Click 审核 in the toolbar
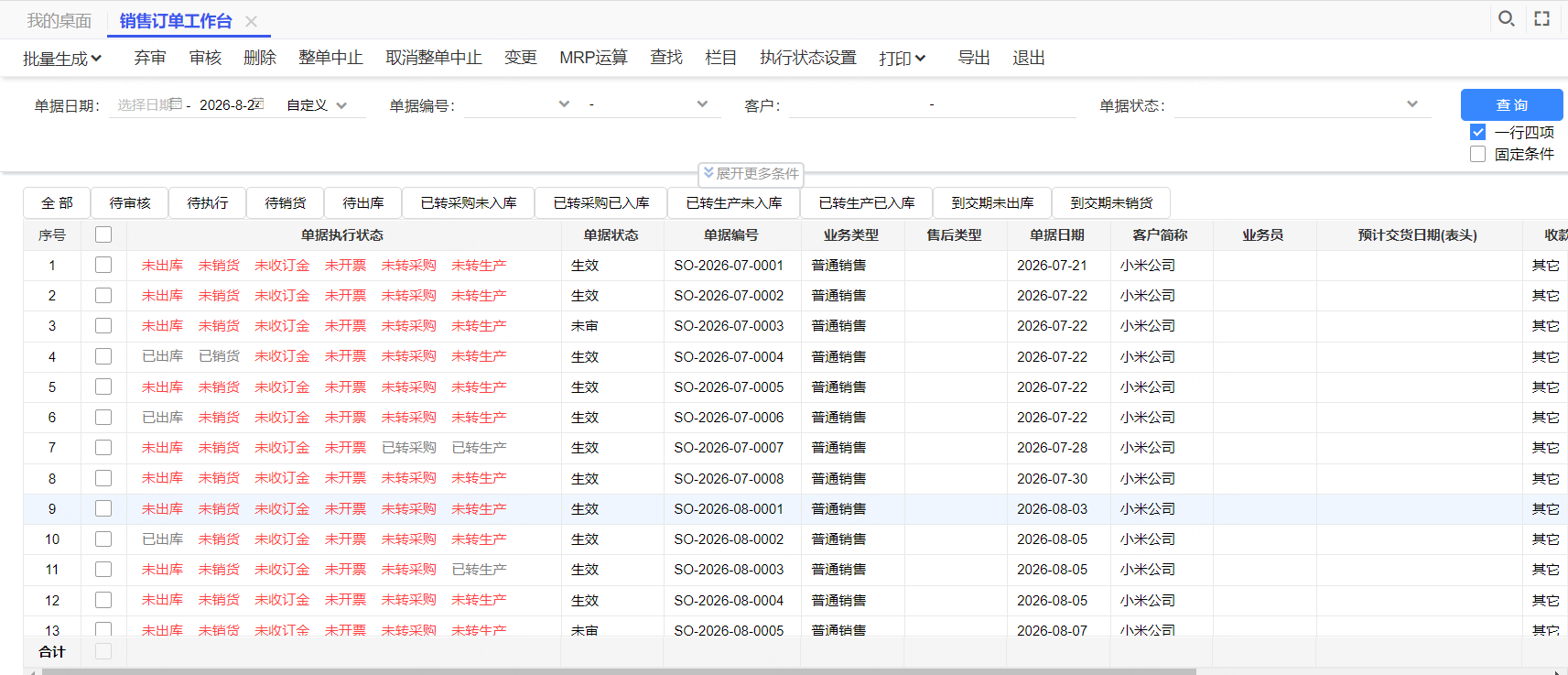Viewport: 1568px width, 675px height. click(x=205, y=58)
